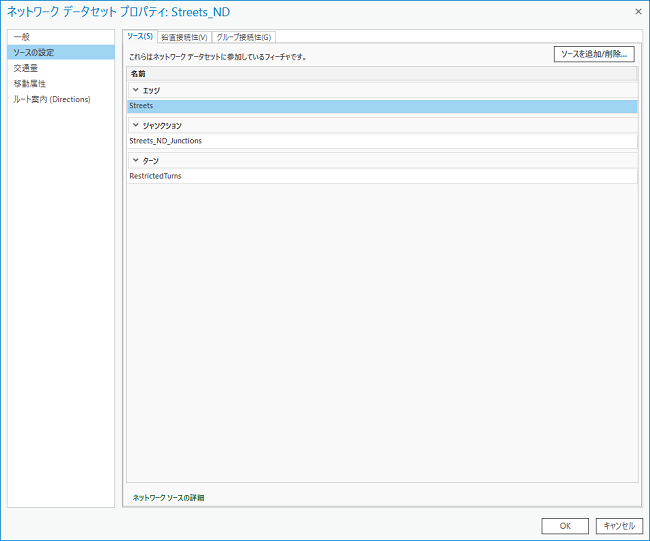The width and height of the screenshot is (650, 541).
Task: Open the グループ接続性(G) tab
Action: pos(243,37)
